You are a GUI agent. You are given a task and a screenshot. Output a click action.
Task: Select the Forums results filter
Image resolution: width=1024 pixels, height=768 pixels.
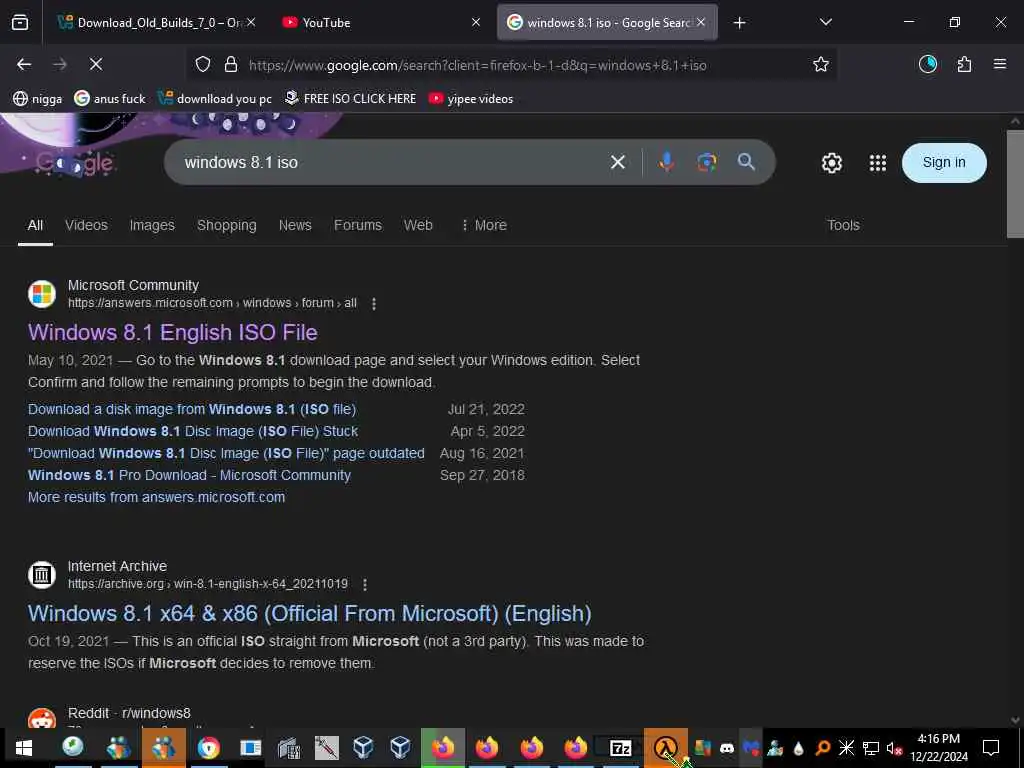pyautogui.click(x=358, y=225)
